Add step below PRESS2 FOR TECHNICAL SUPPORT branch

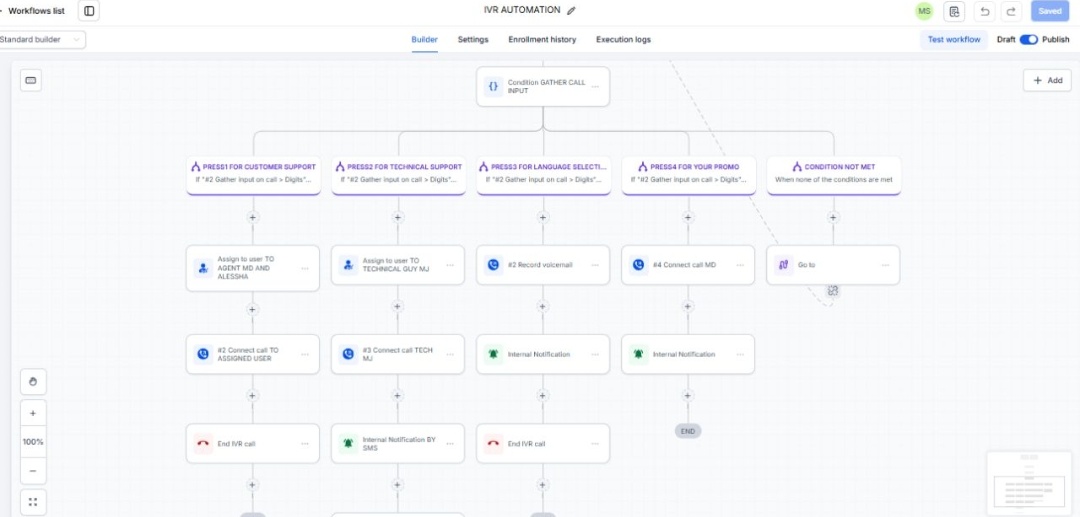(x=397, y=218)
